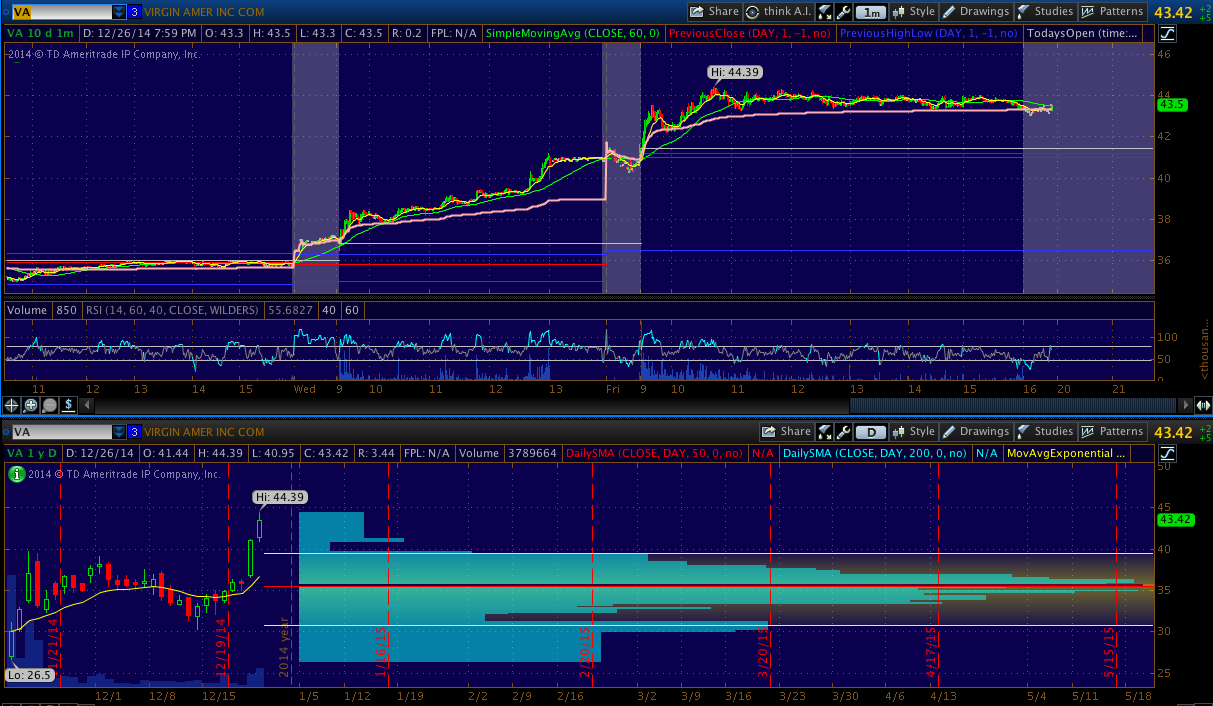
Task: Open chart settings wrench in upper toolbar
Action: (845, 12)
